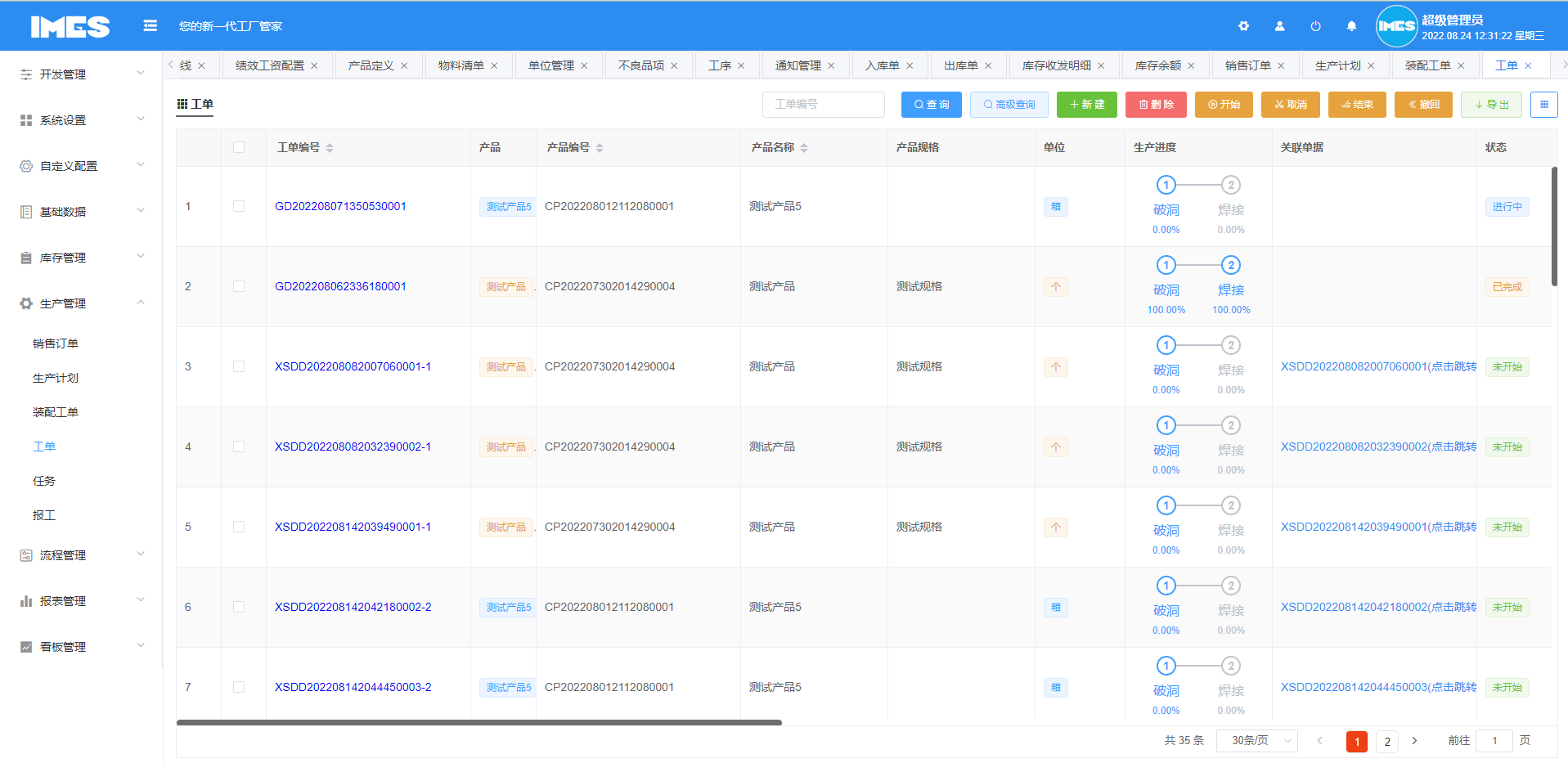1568x763 pixels.
Task: Sort by 产品编号 column arrows
Action: (x=600, y=148)
